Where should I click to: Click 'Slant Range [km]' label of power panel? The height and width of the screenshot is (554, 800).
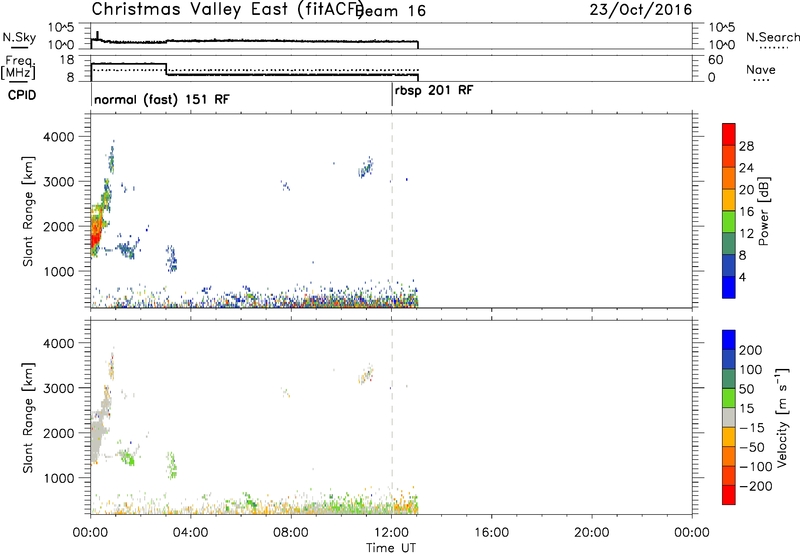[28, 211]
